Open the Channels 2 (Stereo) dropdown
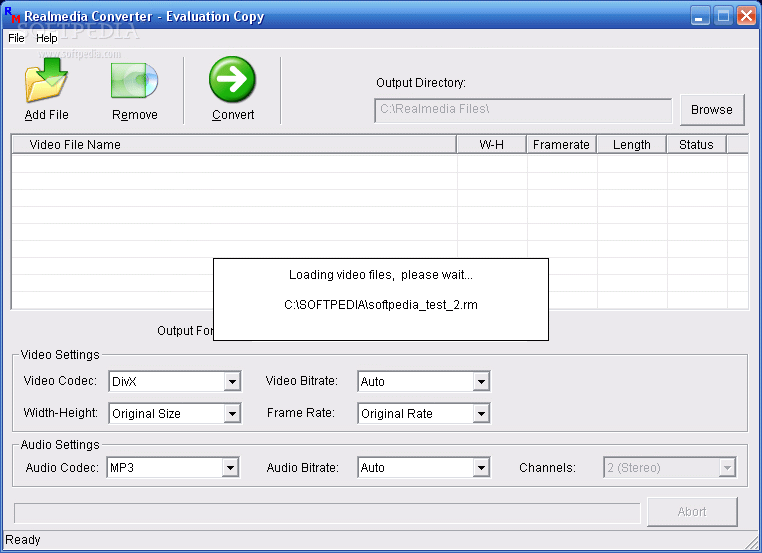The height and width of the screenshot is (553, 762). [670, 467]
